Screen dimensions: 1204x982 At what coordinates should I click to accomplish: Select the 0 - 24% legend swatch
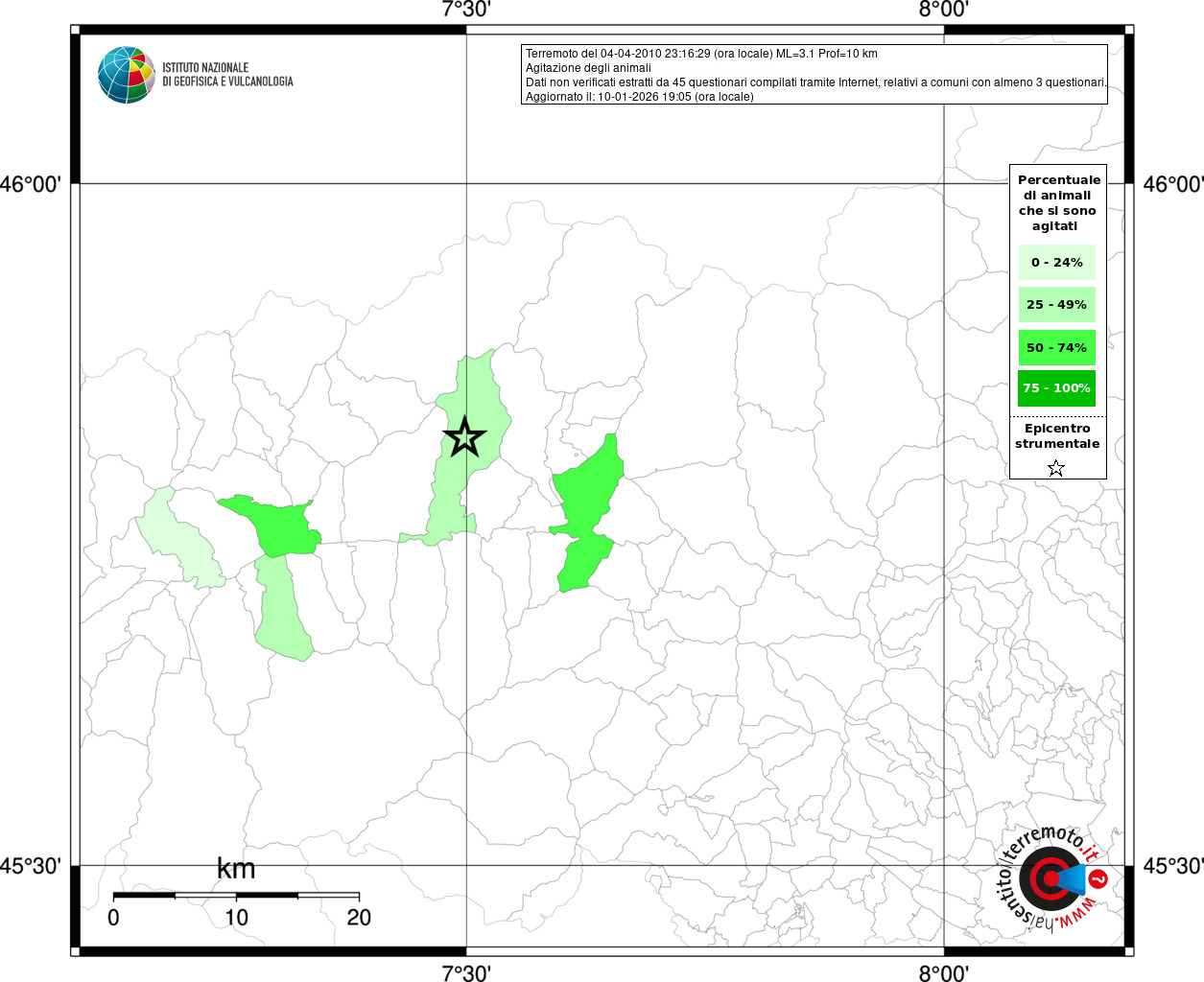click(x=1056, y=263)
